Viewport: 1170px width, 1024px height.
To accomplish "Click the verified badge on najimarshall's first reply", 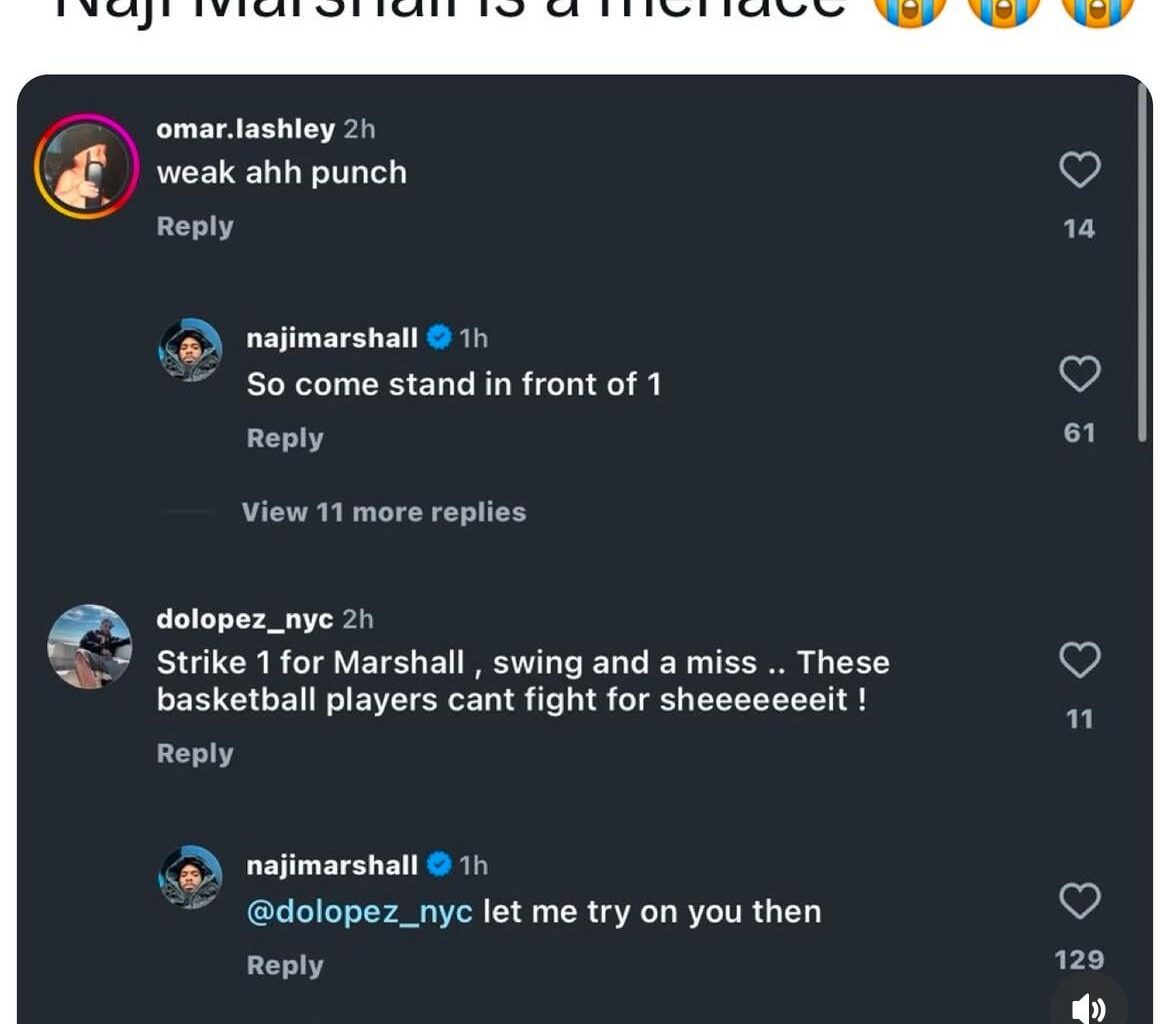I will tap(439, 338).
